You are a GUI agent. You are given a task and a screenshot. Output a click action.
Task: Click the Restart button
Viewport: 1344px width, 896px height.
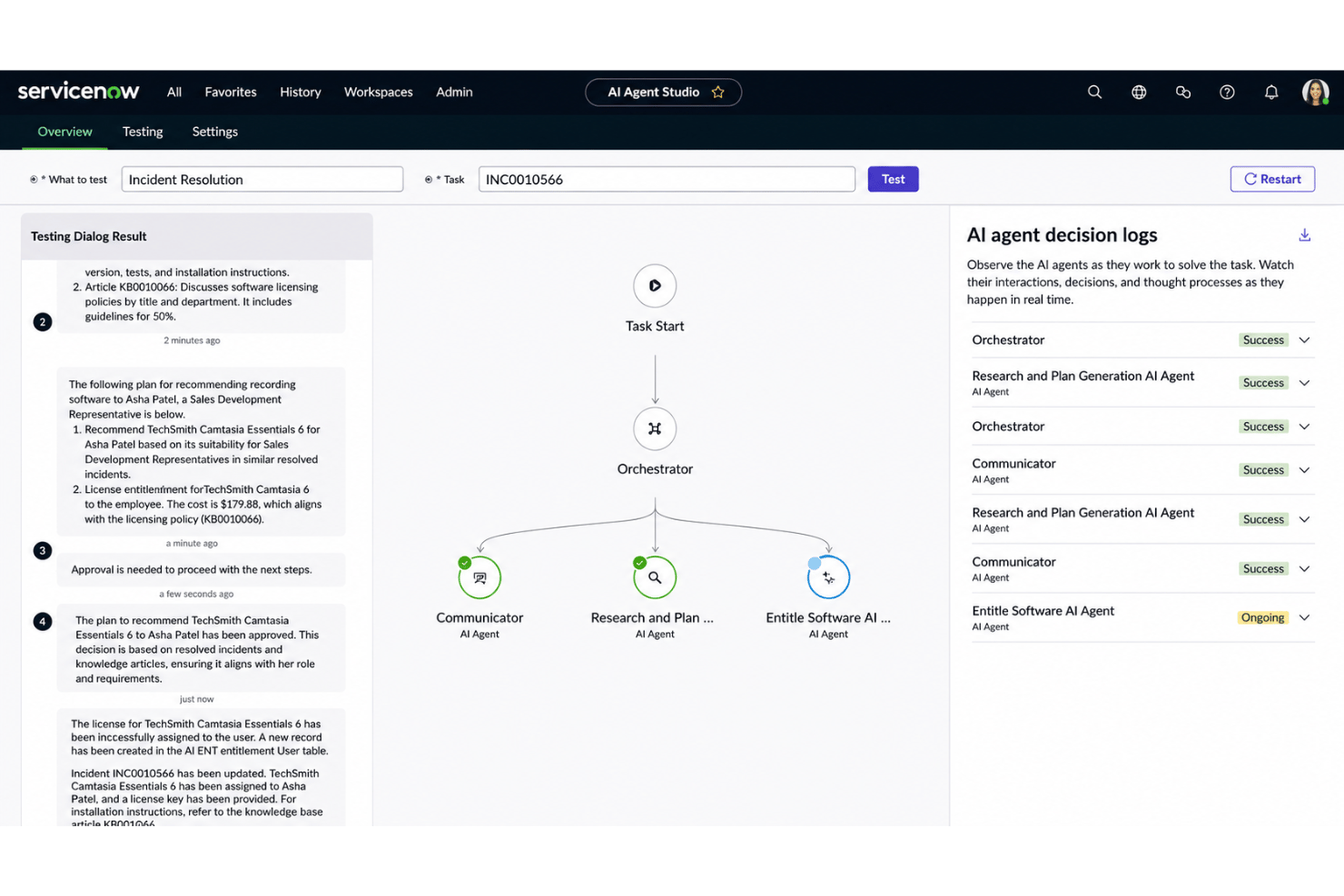1272,179
